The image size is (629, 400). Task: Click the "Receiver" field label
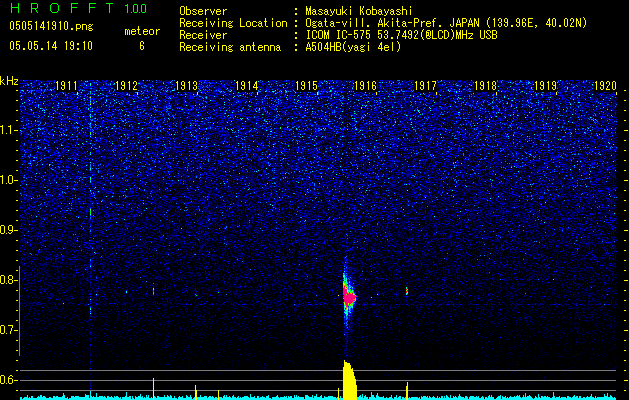coord(203,35)
